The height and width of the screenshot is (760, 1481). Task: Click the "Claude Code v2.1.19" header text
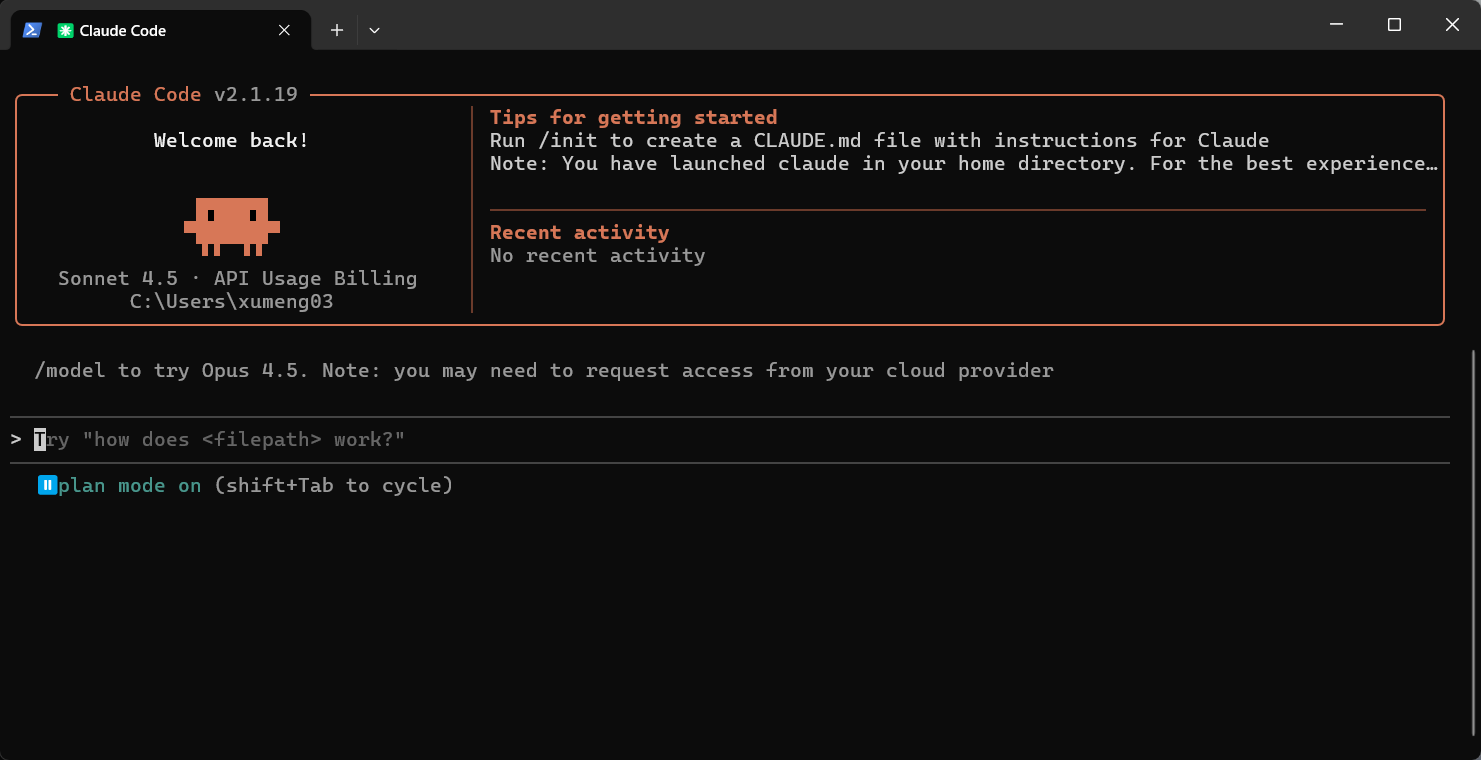pyautogui.click(x=184, y=94)
